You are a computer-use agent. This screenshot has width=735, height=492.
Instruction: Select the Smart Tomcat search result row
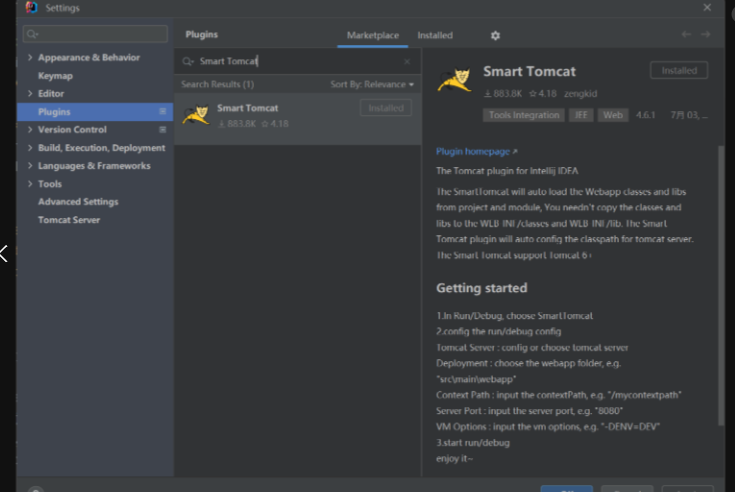point(298,119)
